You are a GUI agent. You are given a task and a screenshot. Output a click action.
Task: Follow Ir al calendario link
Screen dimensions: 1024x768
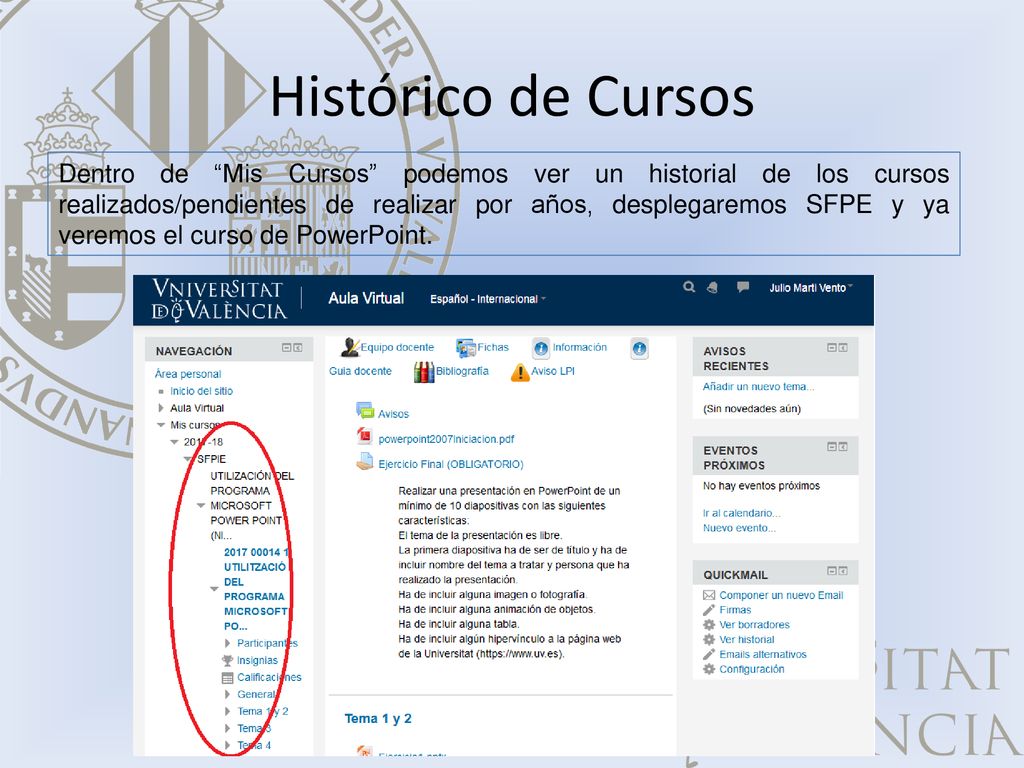coord(741,513)
